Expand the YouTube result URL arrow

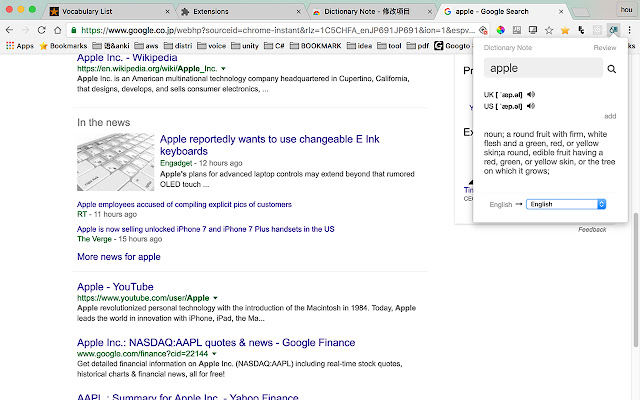pyautogui.click(x=215, y=298)
